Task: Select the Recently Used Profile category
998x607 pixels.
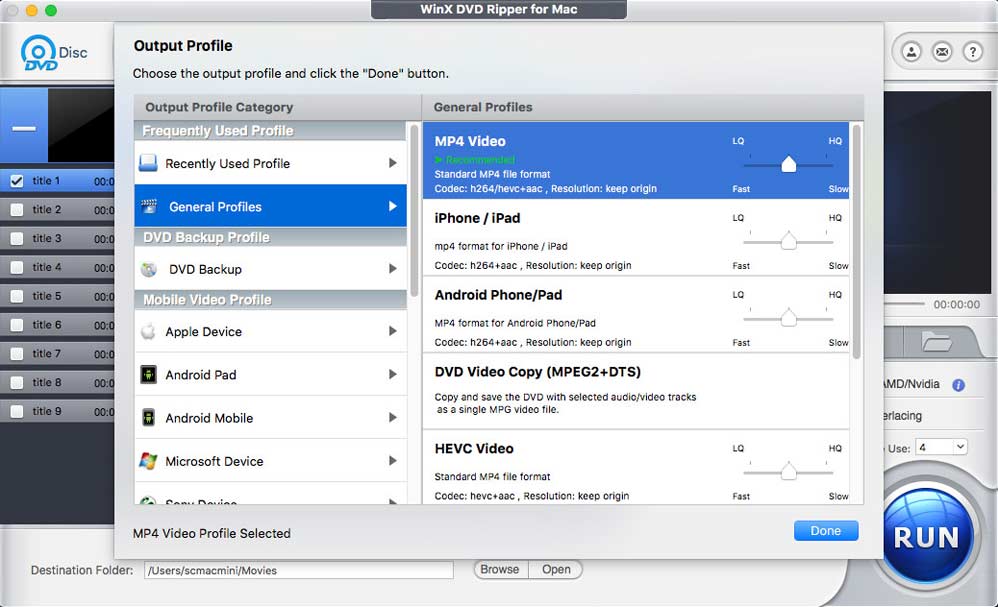Action: point(271,163)
